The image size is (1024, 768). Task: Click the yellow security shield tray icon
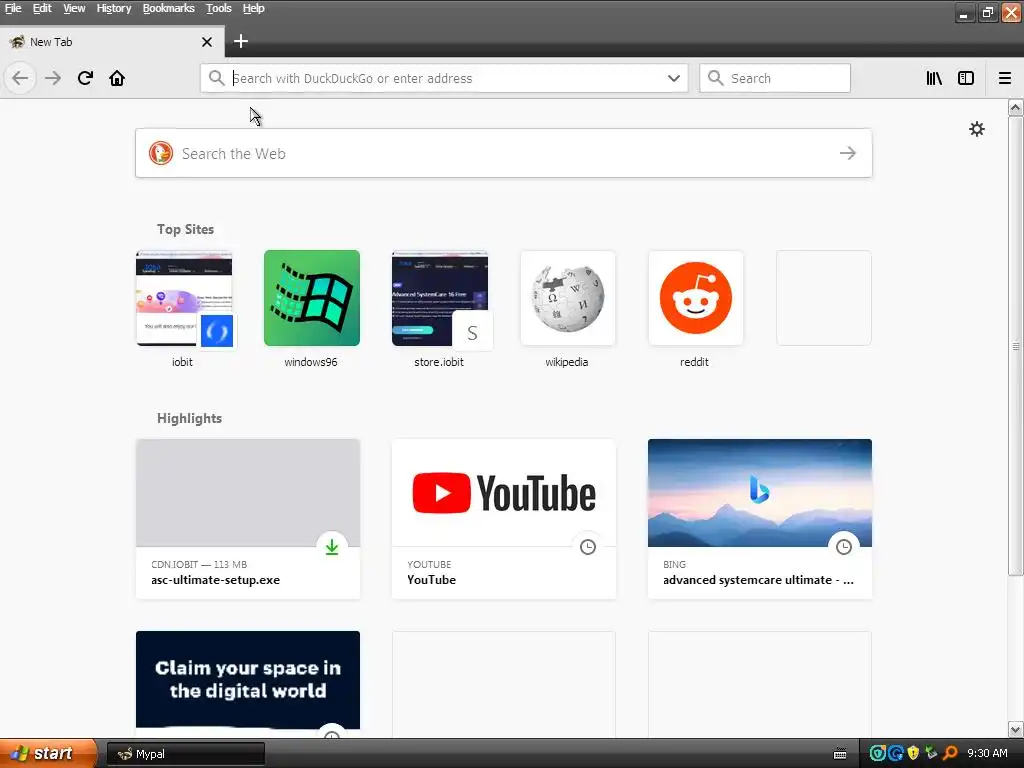[913, 754]
